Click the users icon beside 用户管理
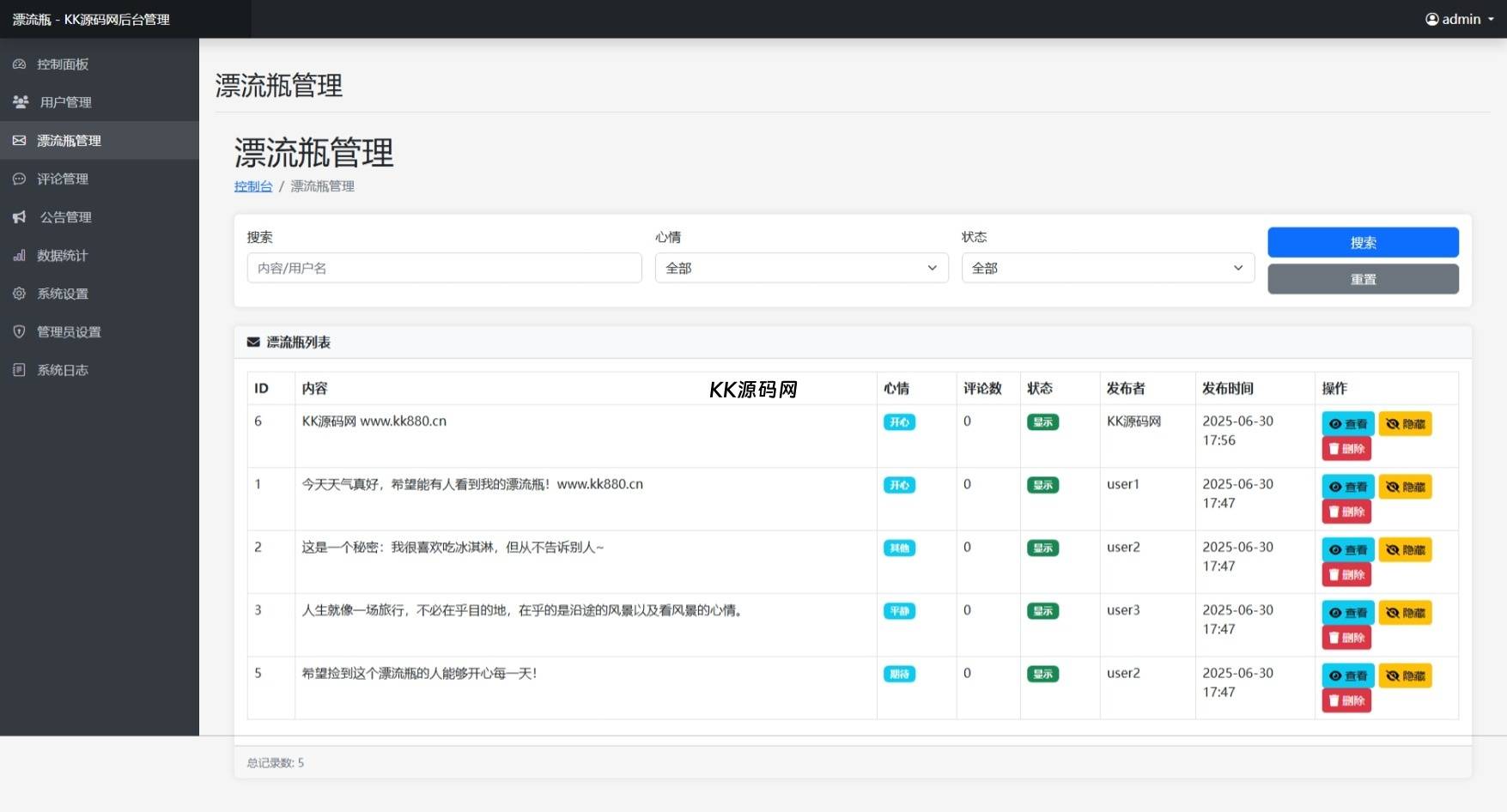1507x812 pixels. tap(21, 102)
